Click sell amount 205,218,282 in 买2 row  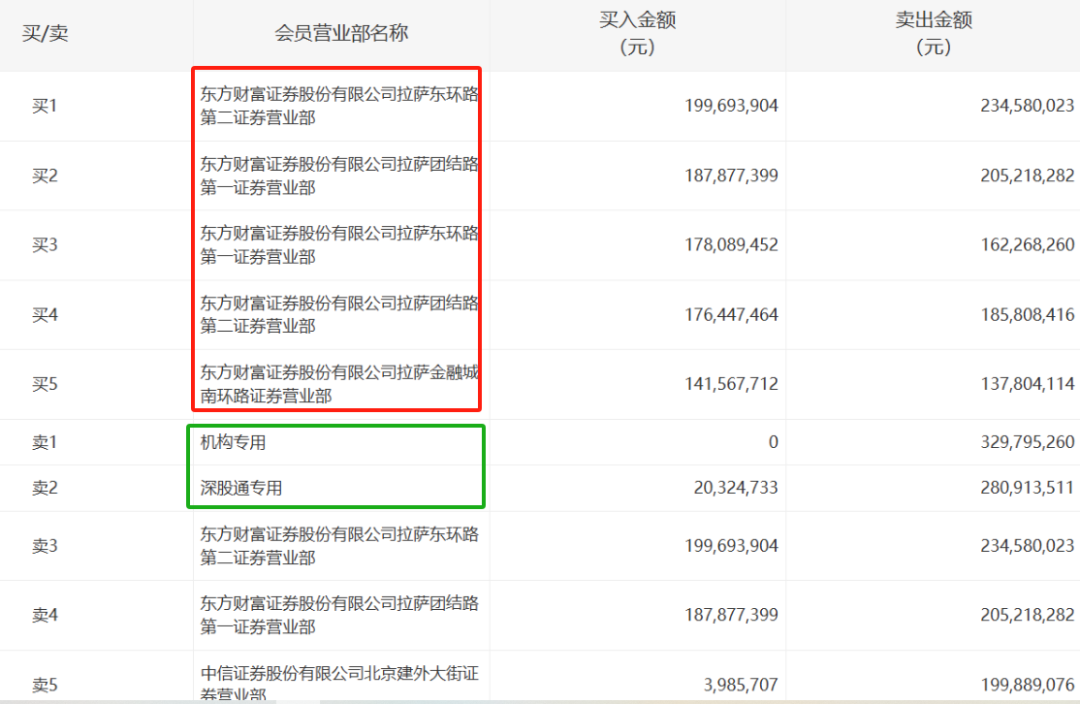pos(1027,176)
